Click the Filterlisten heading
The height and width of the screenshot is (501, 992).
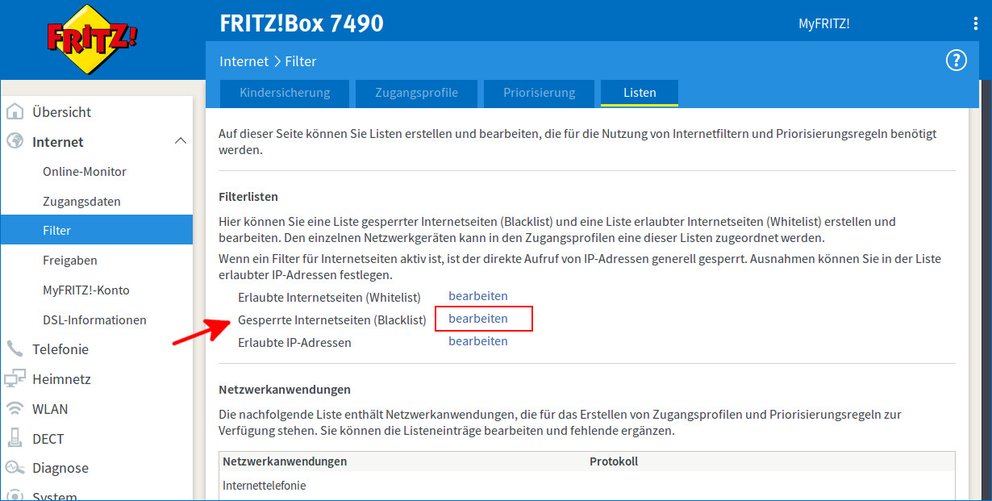248,197
